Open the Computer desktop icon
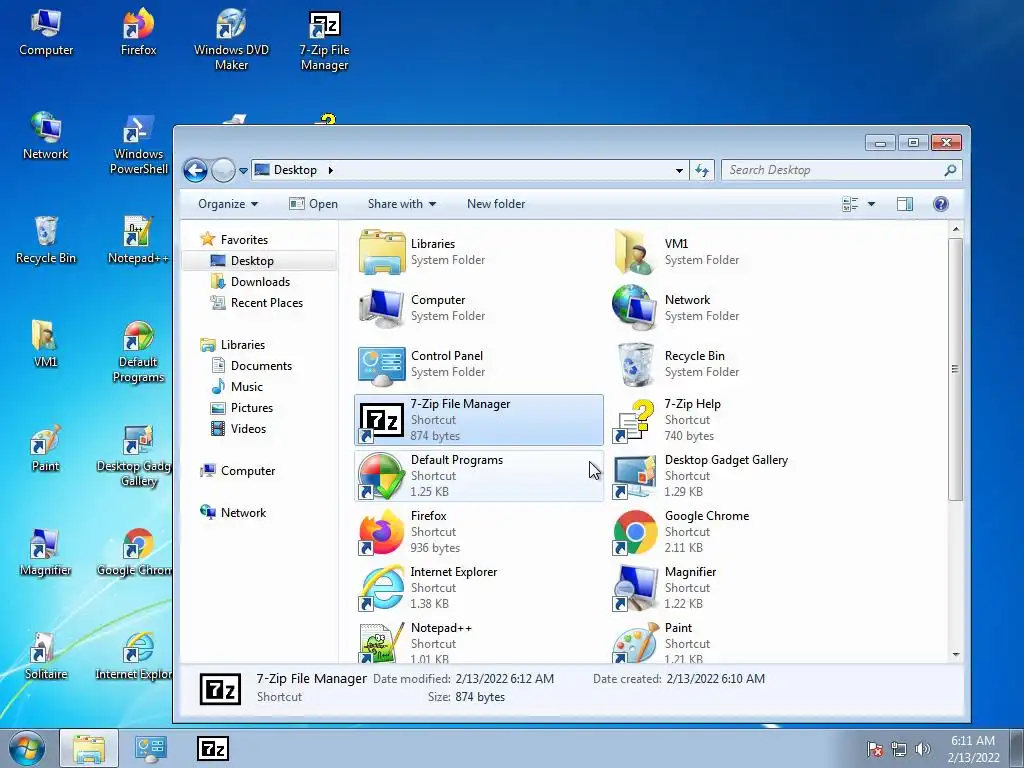This screenshot has height=768, width=1024. tap(46, 33)
